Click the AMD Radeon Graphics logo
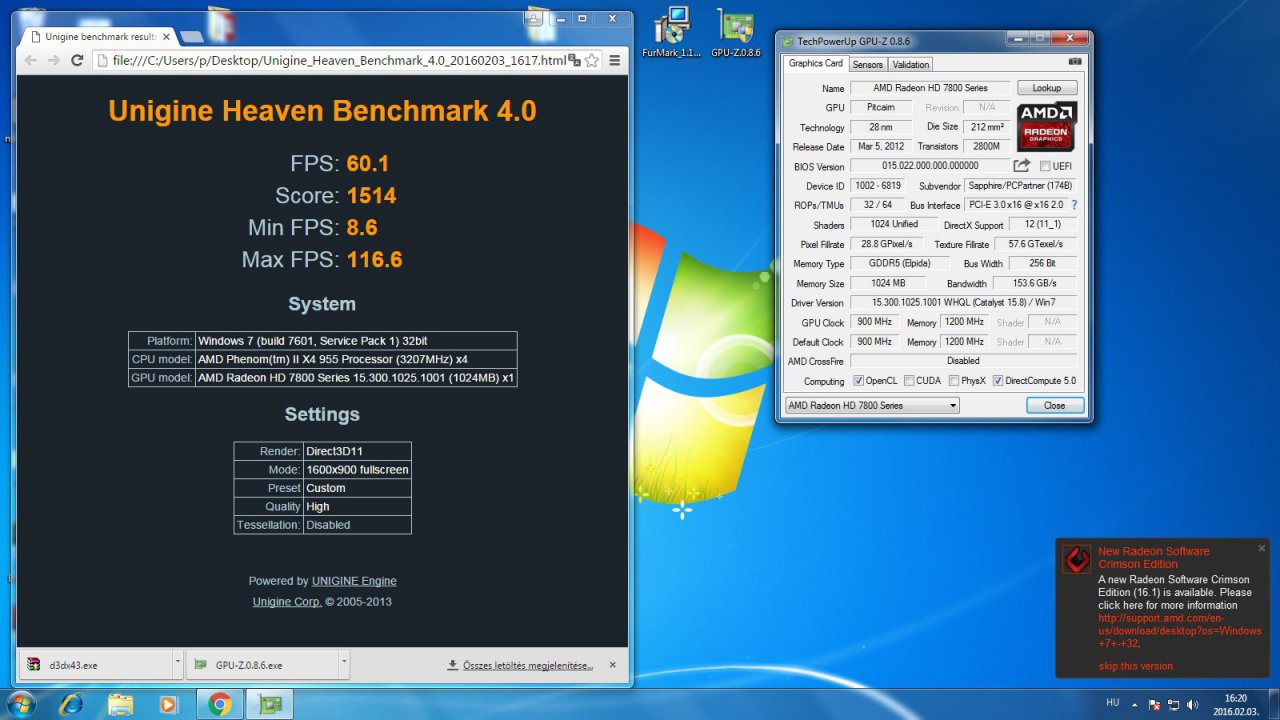Image resolution: width=1280 pixels, height=720 pixels. [1047, 127]
